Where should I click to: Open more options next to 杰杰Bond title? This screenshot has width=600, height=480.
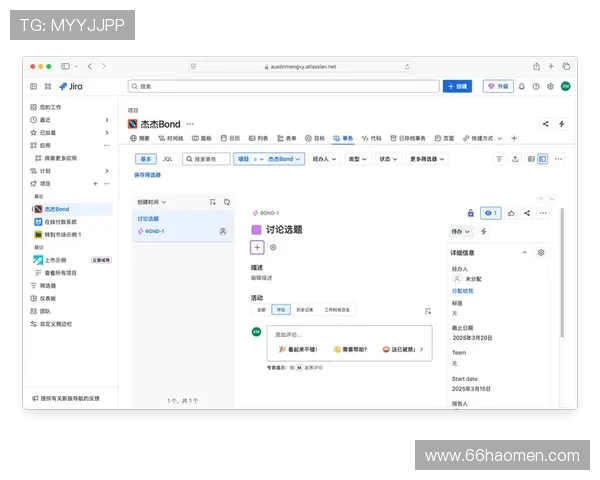pyautogui.click(x=190, y=124)
